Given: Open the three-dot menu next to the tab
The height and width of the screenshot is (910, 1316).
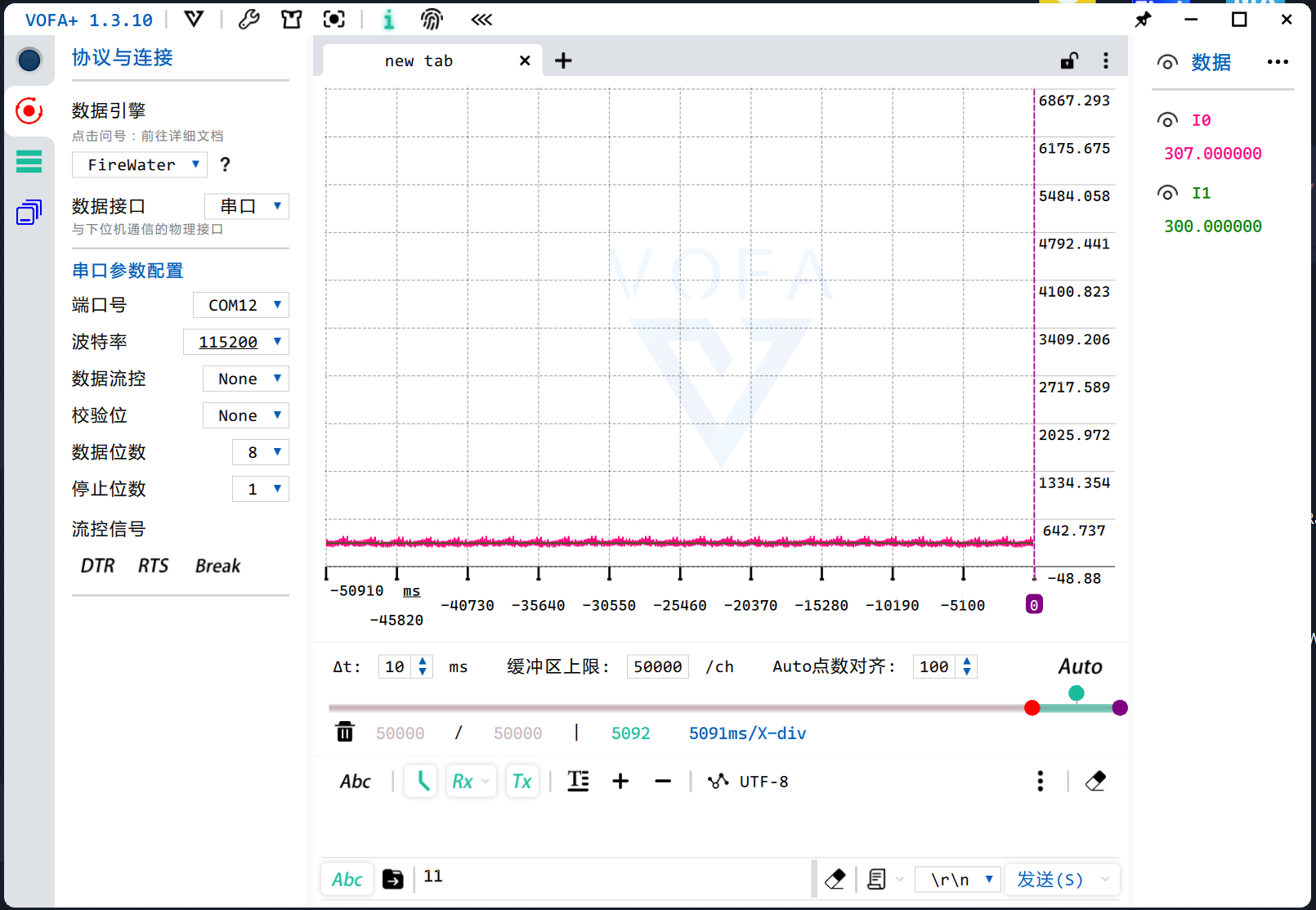Looking at the screenshot, I should click(x=1106, y=60).
